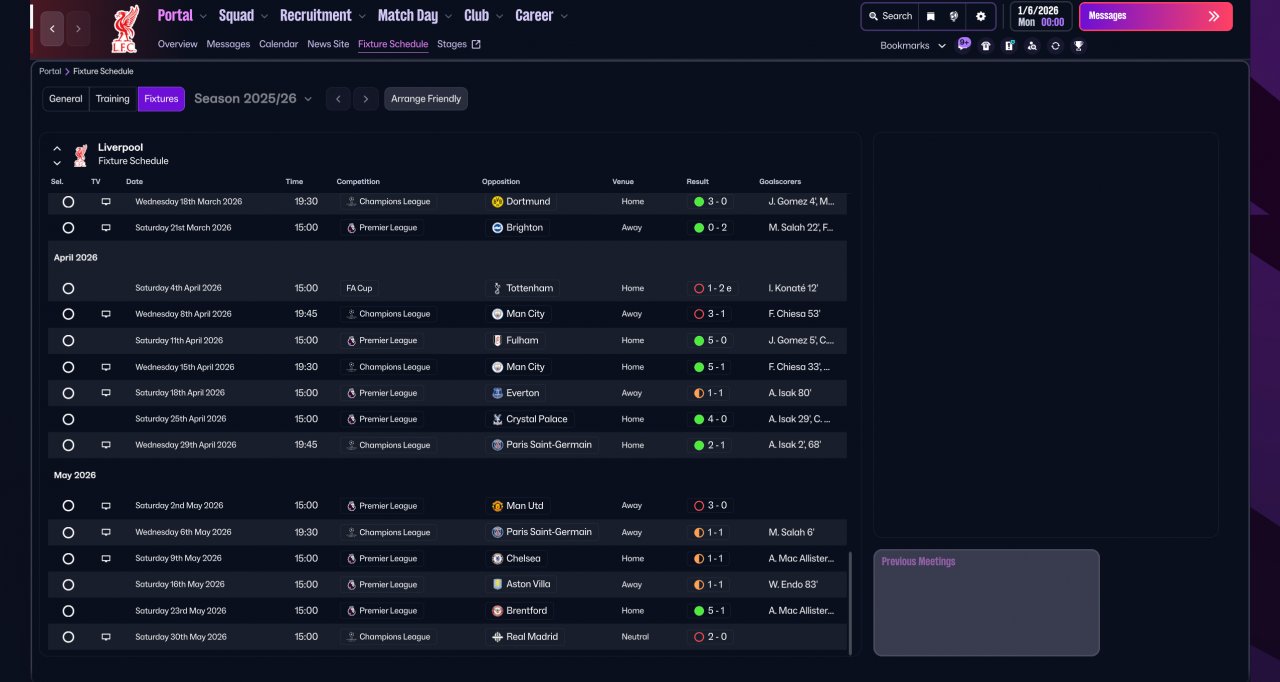Open the Calendar sub-menu item
The width and height of the screenshot is (1280, 682).
(278, 44)
